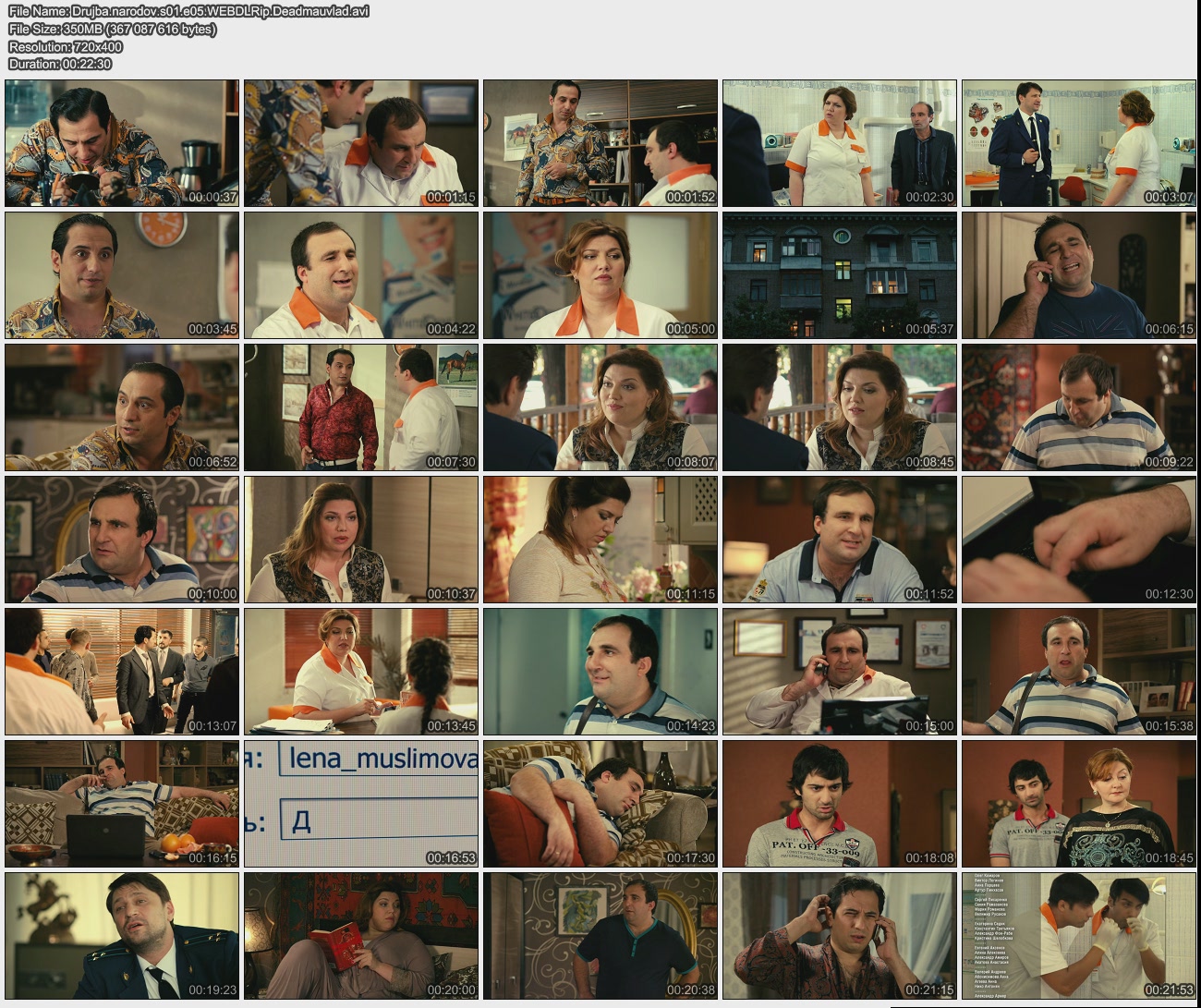1201x1008 pixels.
Task: Open the frame showing lena_muslimova text field
Action: click(361, 803)
